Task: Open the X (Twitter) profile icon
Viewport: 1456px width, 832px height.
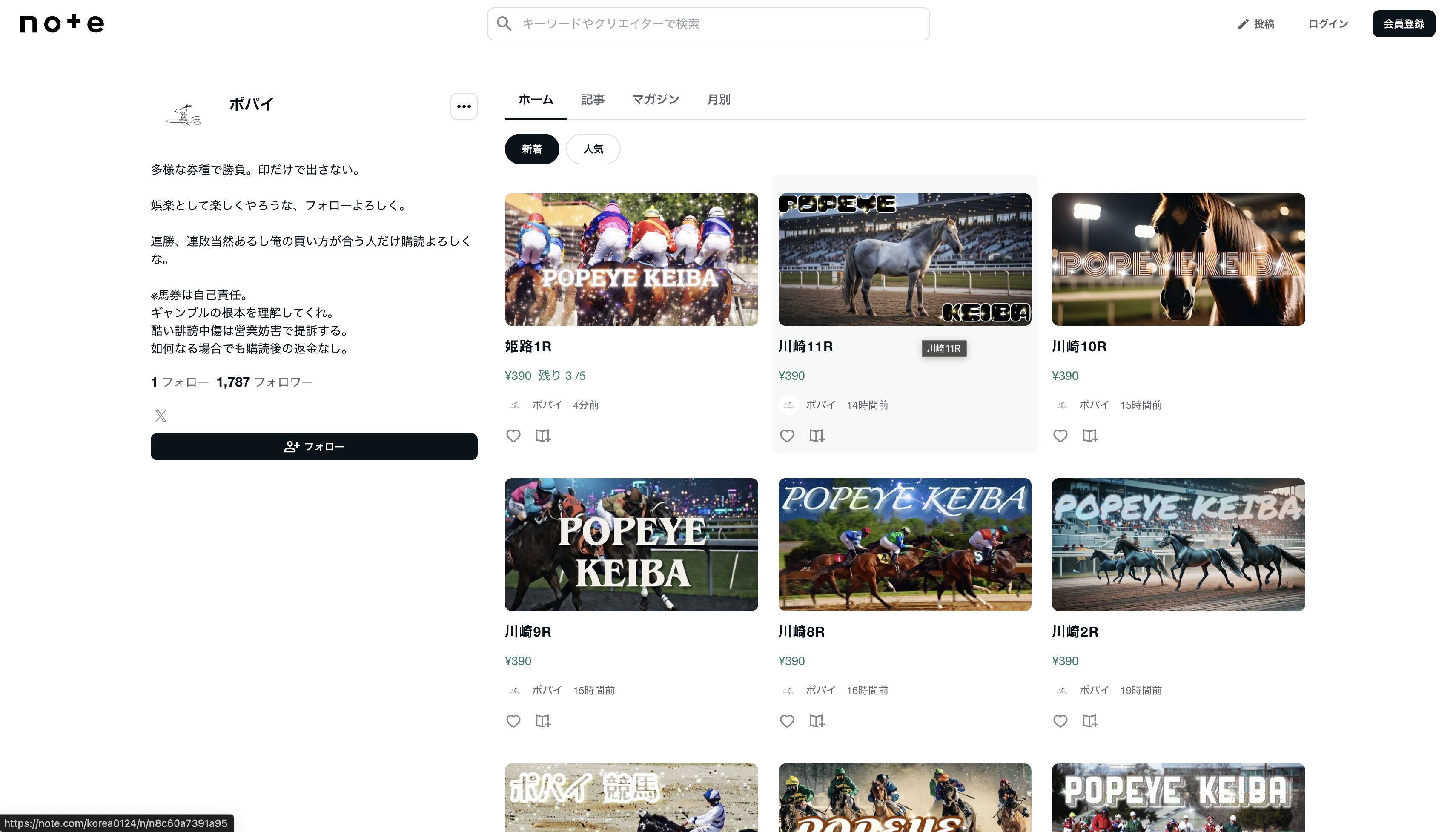Action: (161, 416)
